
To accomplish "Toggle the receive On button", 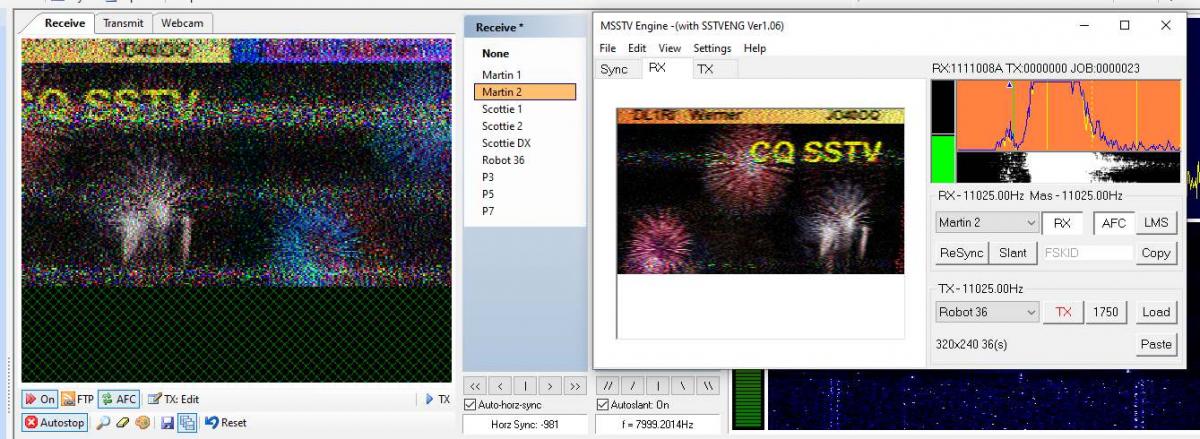I will tap(40, 399).
